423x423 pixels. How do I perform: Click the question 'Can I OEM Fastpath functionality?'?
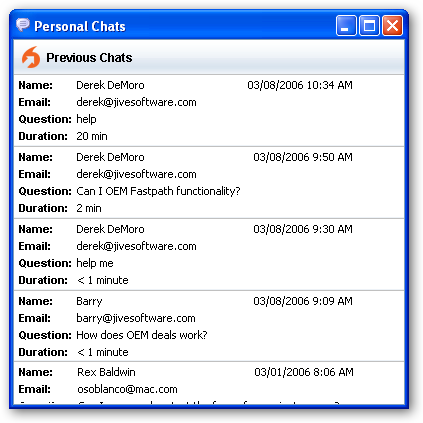[158, 191]
